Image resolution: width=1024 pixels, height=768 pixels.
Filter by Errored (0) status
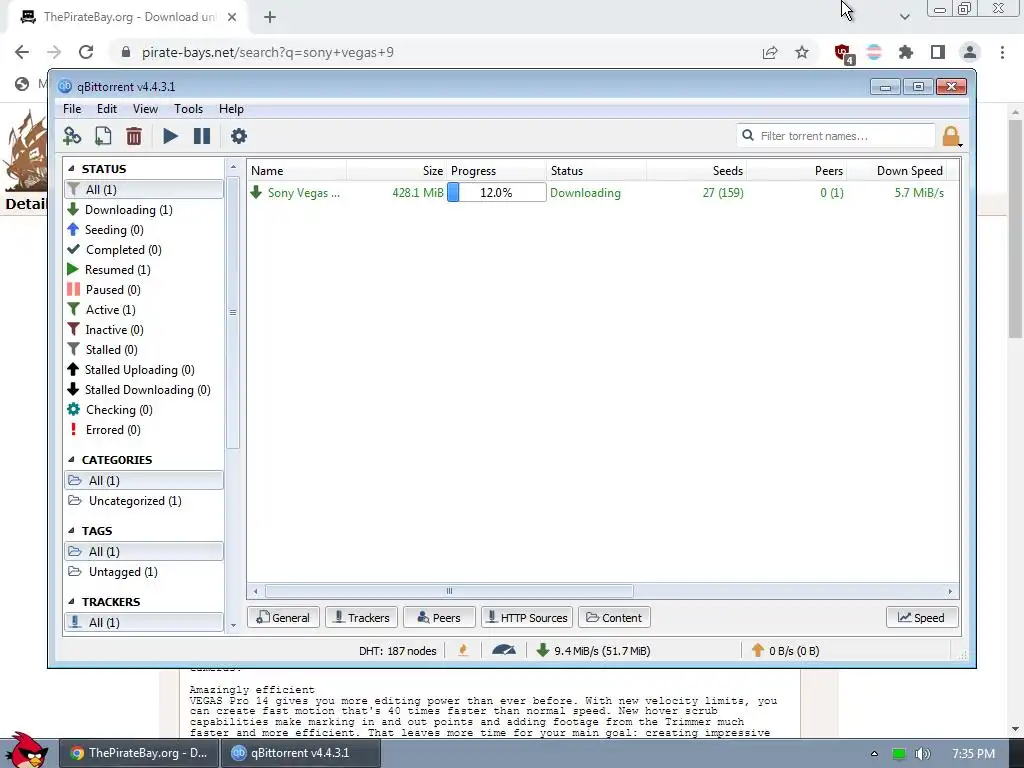(x=112, y=430)
